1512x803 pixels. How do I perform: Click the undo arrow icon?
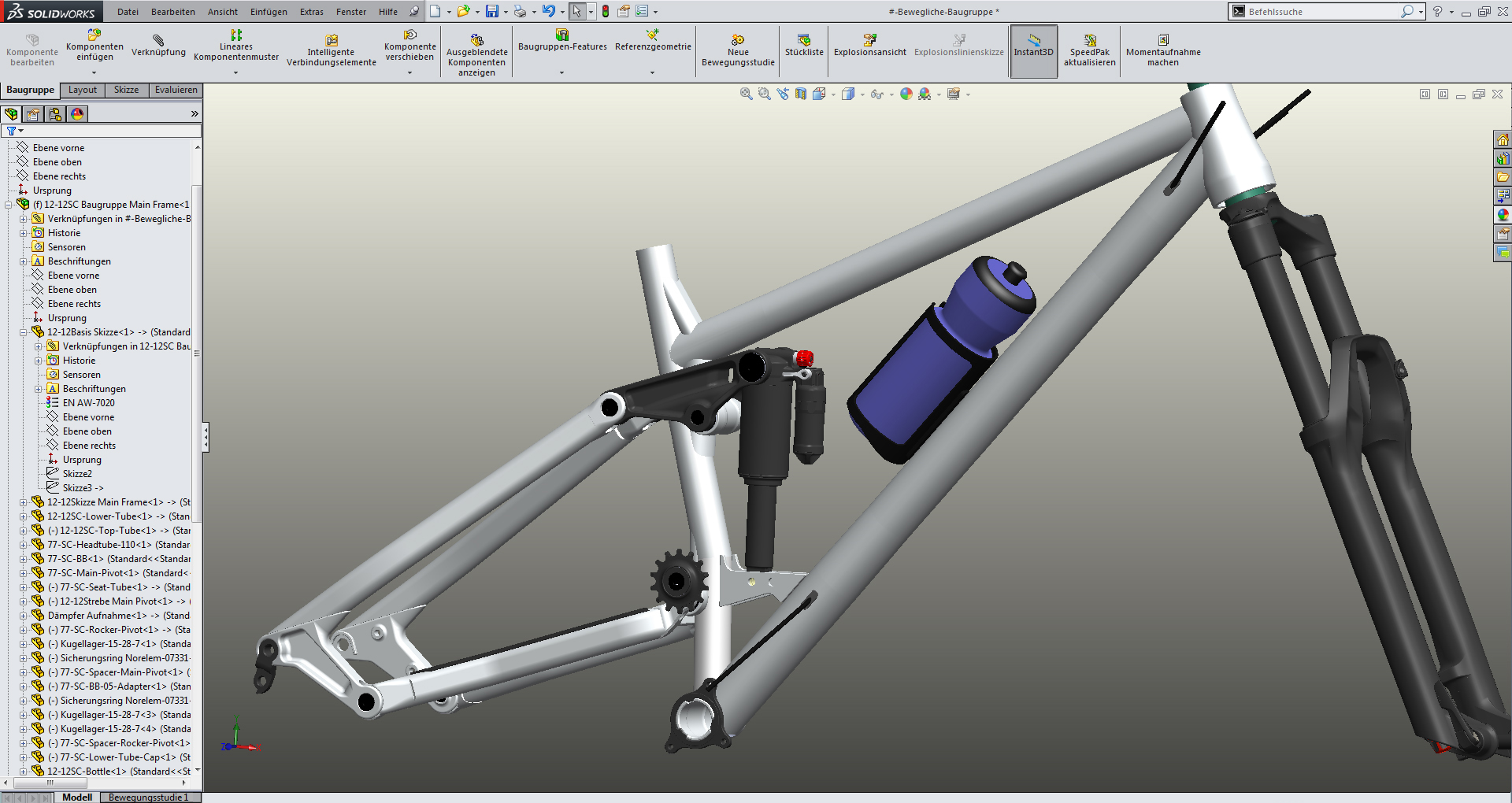(x=548, y=11)
